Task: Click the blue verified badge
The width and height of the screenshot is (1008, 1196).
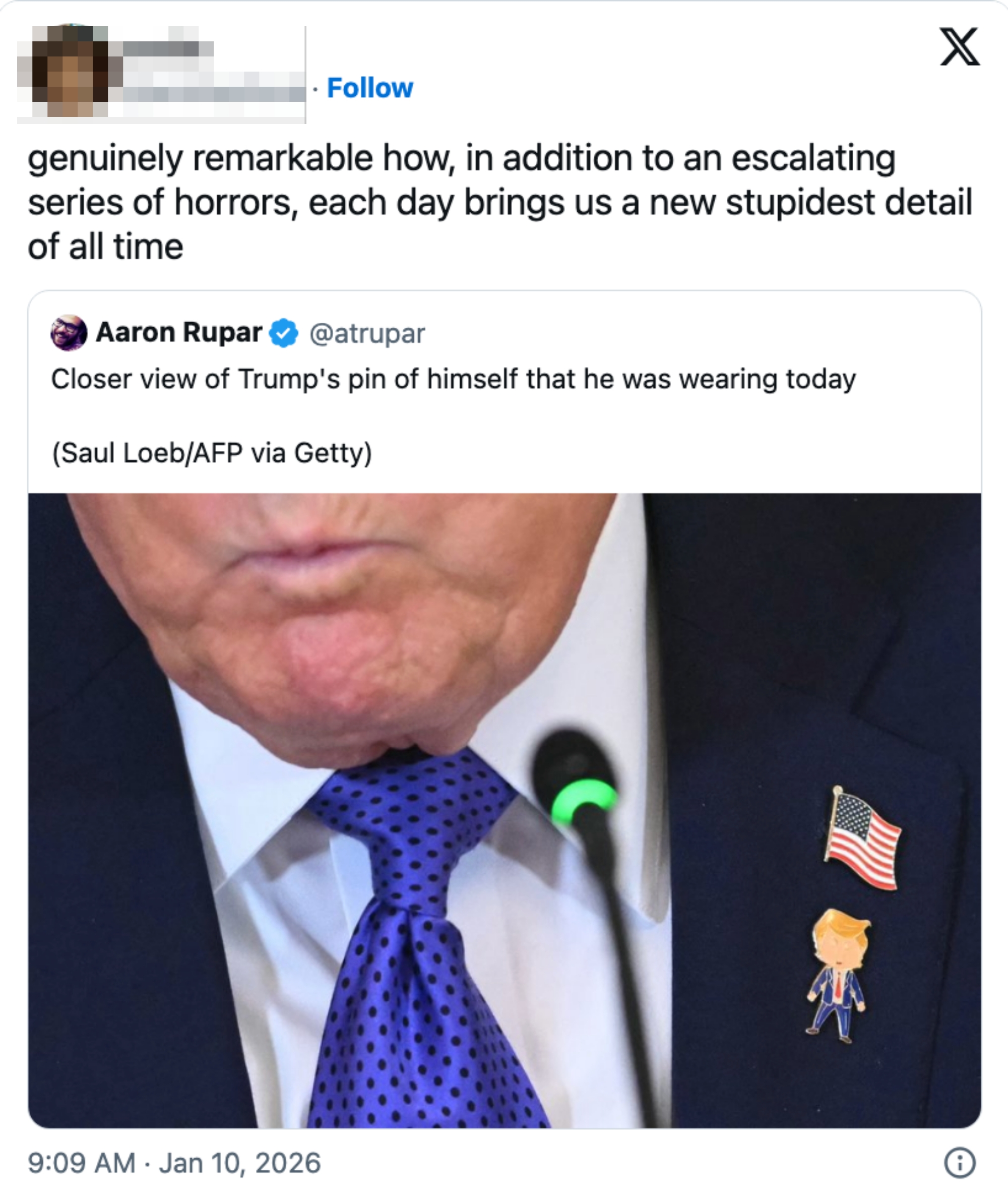Action: 283,333
